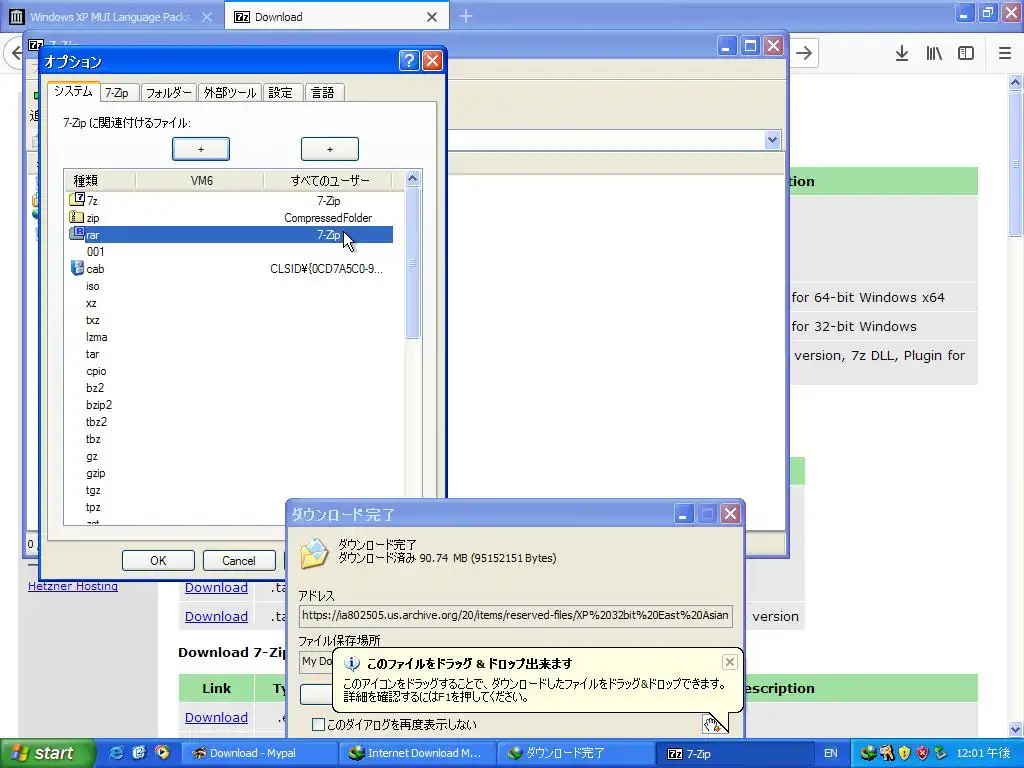Image resolution: width=1024 pixels, height=768 pixels.
Task: Open the browser library icon
Action: (934, 54)
